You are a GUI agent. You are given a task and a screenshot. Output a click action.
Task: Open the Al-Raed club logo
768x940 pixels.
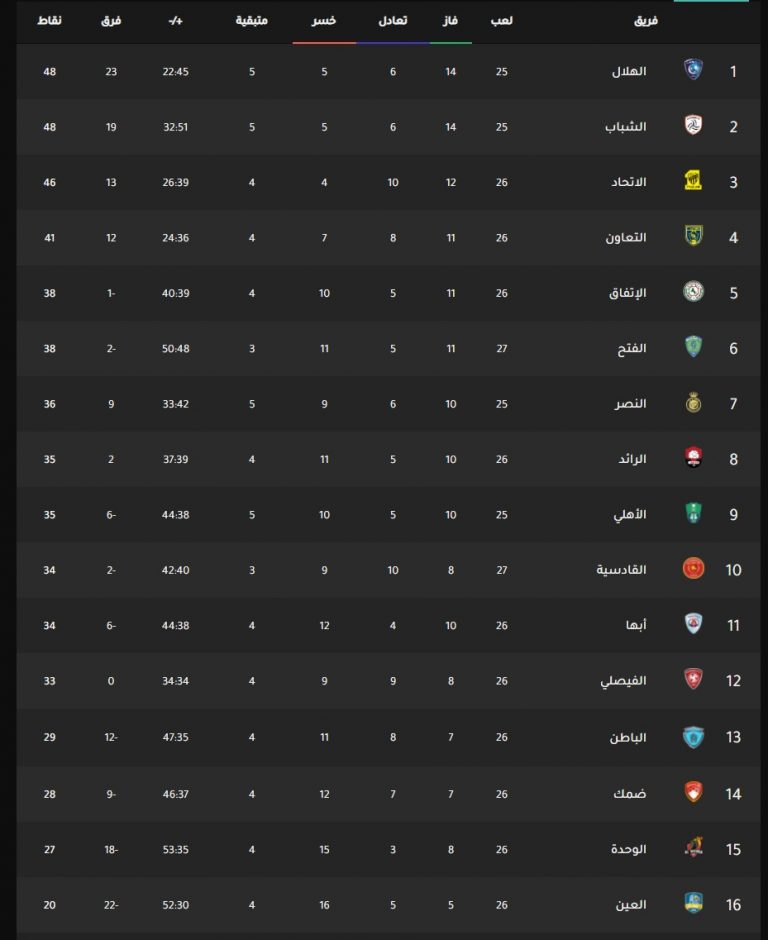point(694,458)
